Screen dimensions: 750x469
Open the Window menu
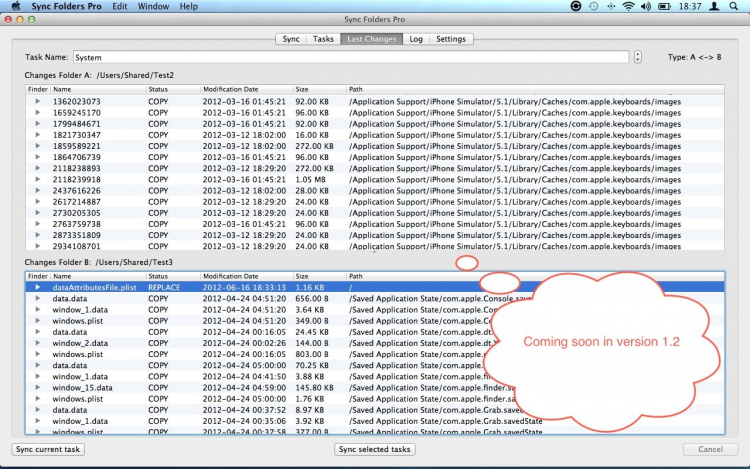153,6
